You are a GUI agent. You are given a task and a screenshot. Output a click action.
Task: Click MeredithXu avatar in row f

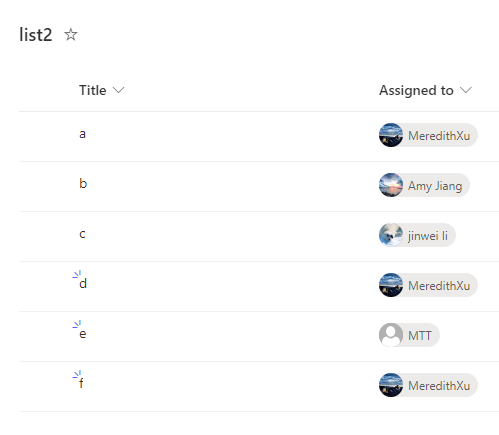[x=391, y=385]
